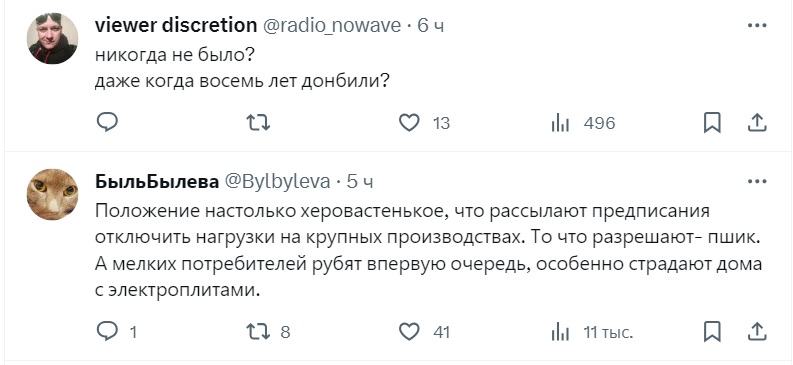
Task: Open the @Bylbyleva handle link
Action: click(277, 181)
